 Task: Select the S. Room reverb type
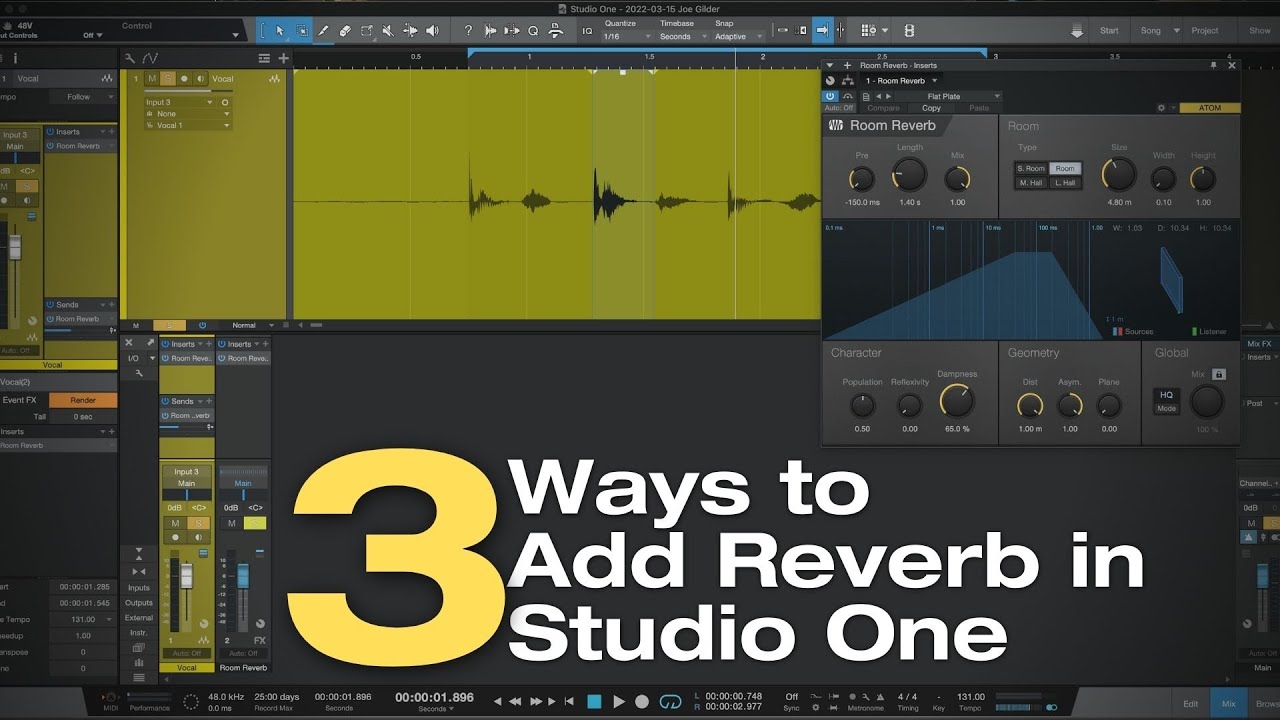tap(1031, 168)
